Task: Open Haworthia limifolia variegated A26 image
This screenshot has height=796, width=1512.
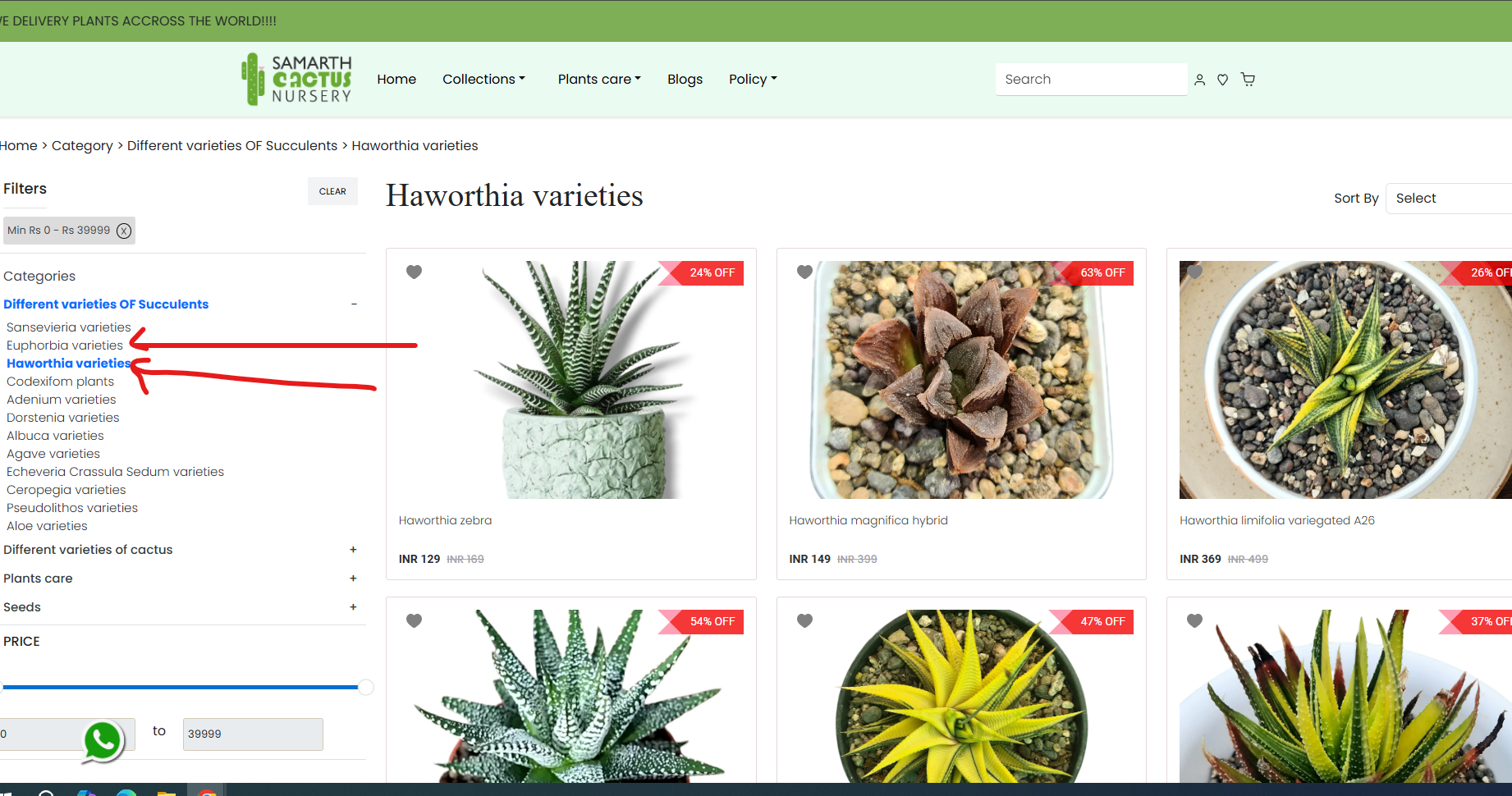Action: (x=1346, y=380)
